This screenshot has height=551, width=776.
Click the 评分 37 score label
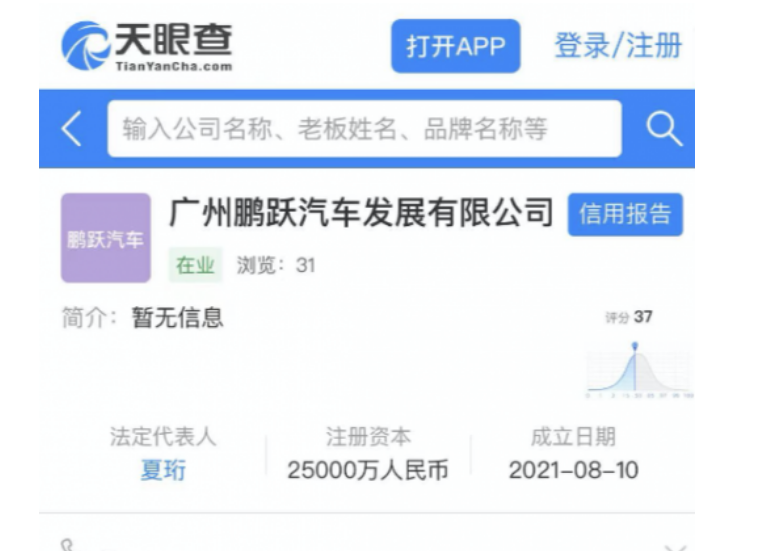coord(630,318)
